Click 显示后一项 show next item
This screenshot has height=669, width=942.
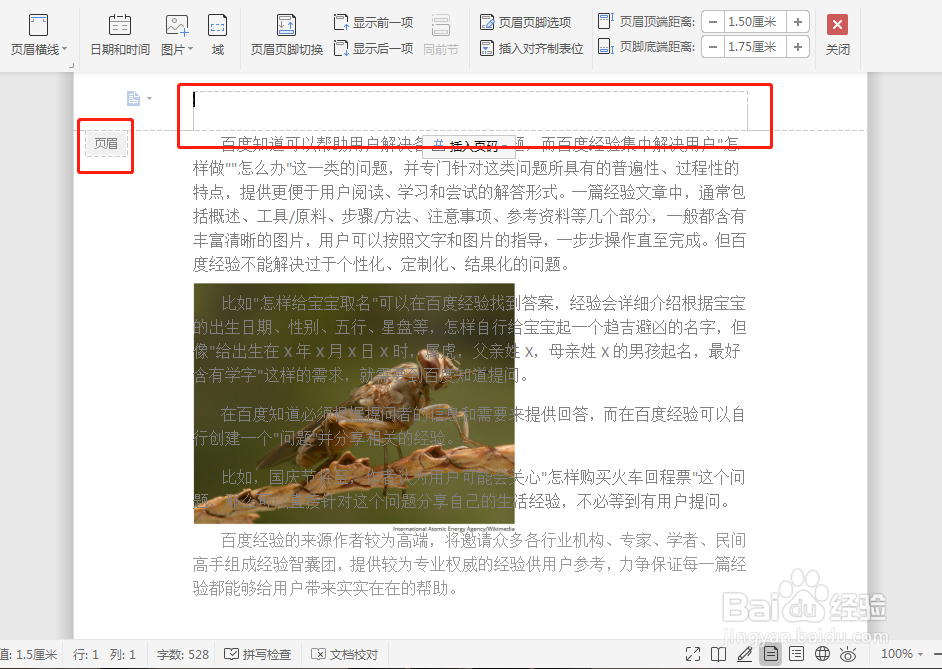(x=373, y=48)
